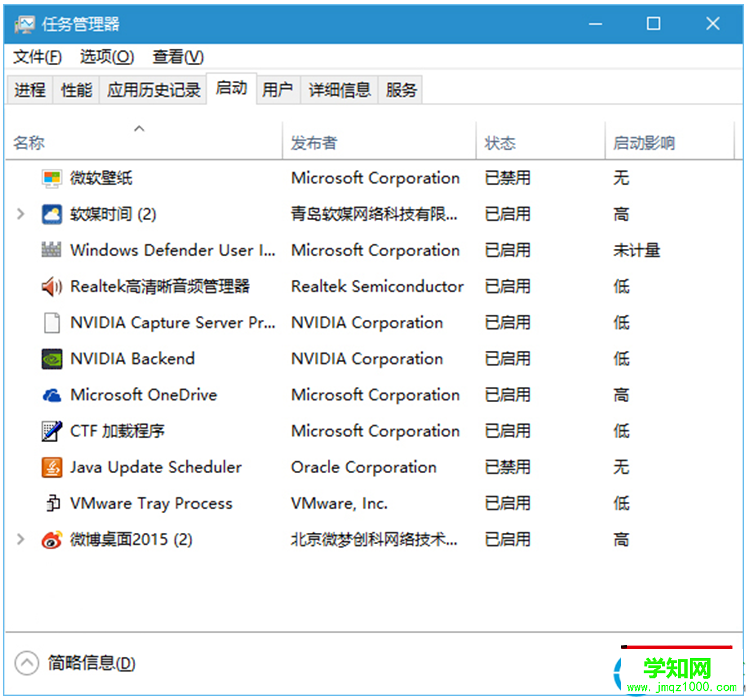Click the 已禁用 status of Java Update Scheduler

tap(508, 468)
